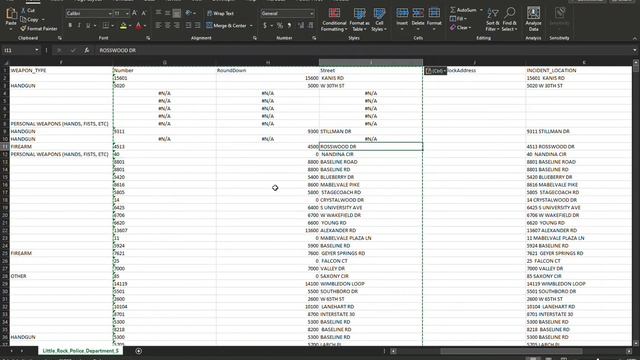Open Font settings dialog launcher

[x=148, y=38]
